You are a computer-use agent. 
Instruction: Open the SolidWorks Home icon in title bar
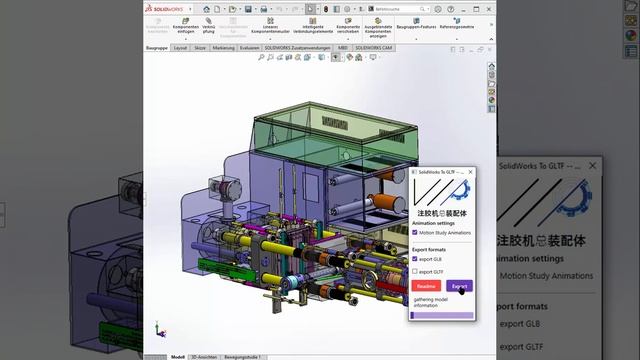pos(207,9)
